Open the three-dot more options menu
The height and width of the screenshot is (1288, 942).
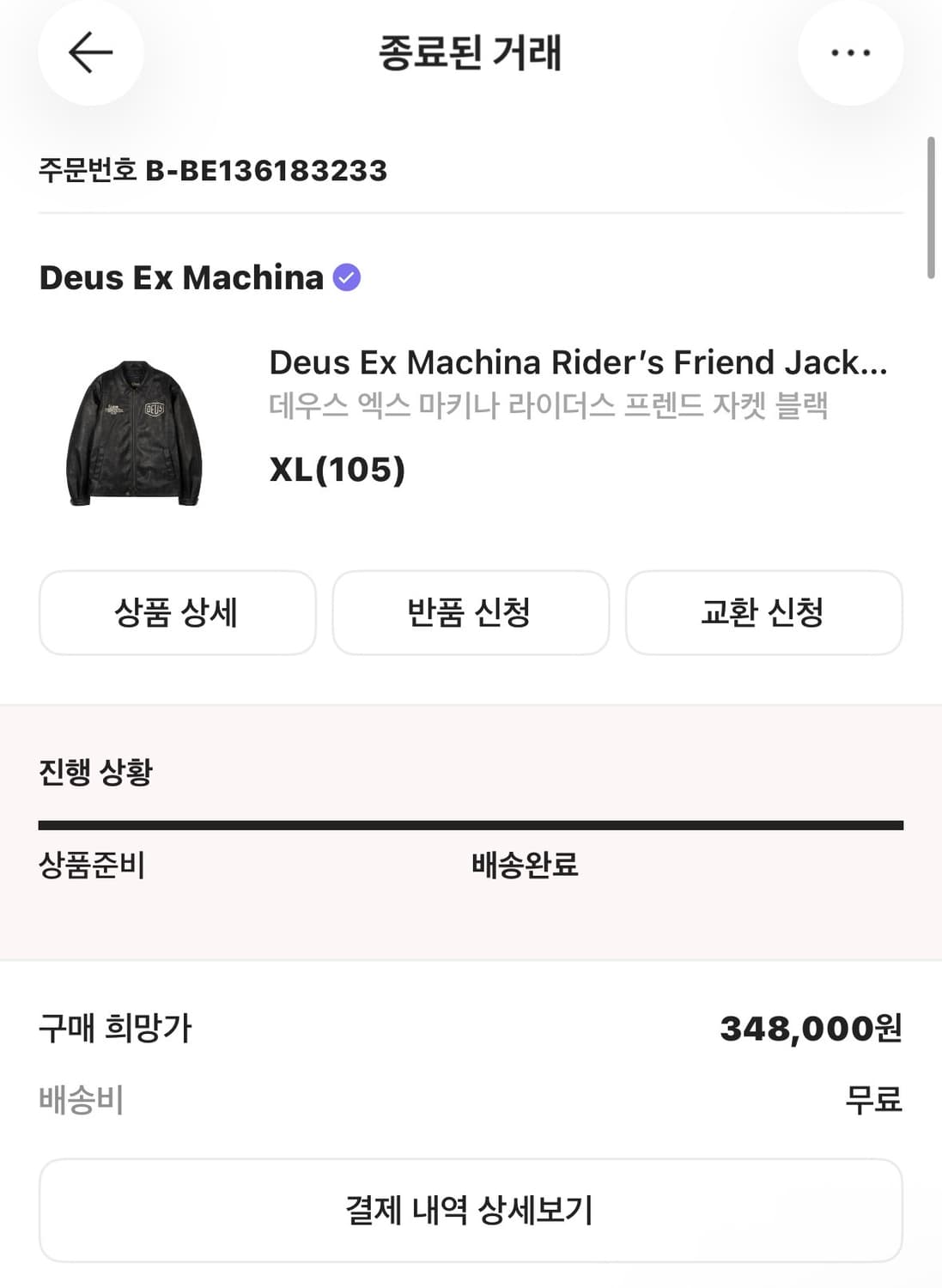click(x=850, y=53)
